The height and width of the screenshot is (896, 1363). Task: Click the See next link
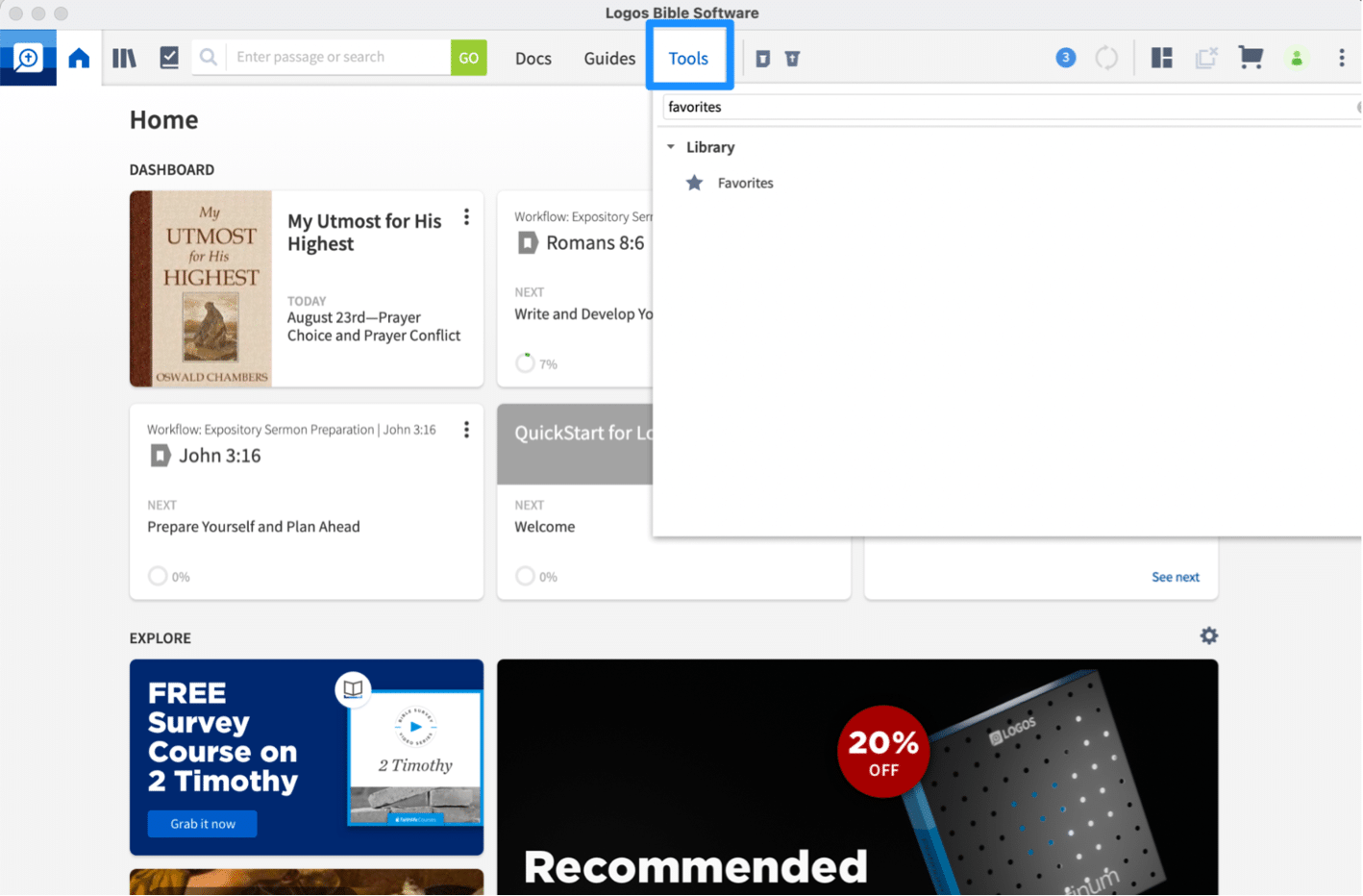tap(1175, 577)
